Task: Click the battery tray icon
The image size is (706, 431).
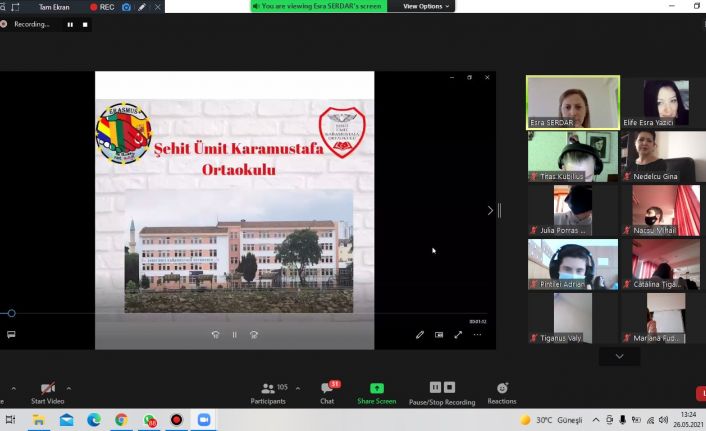Action: tap(636, 420)
